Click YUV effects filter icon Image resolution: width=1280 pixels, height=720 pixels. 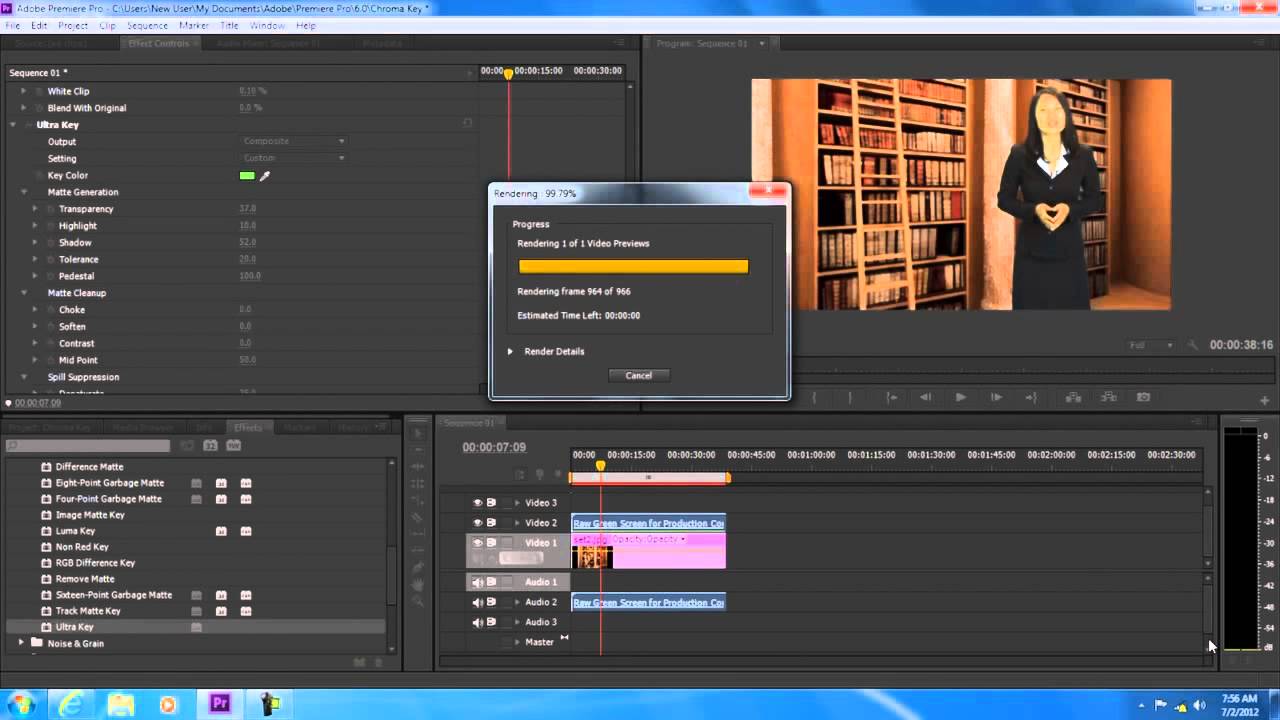[233, 445]
